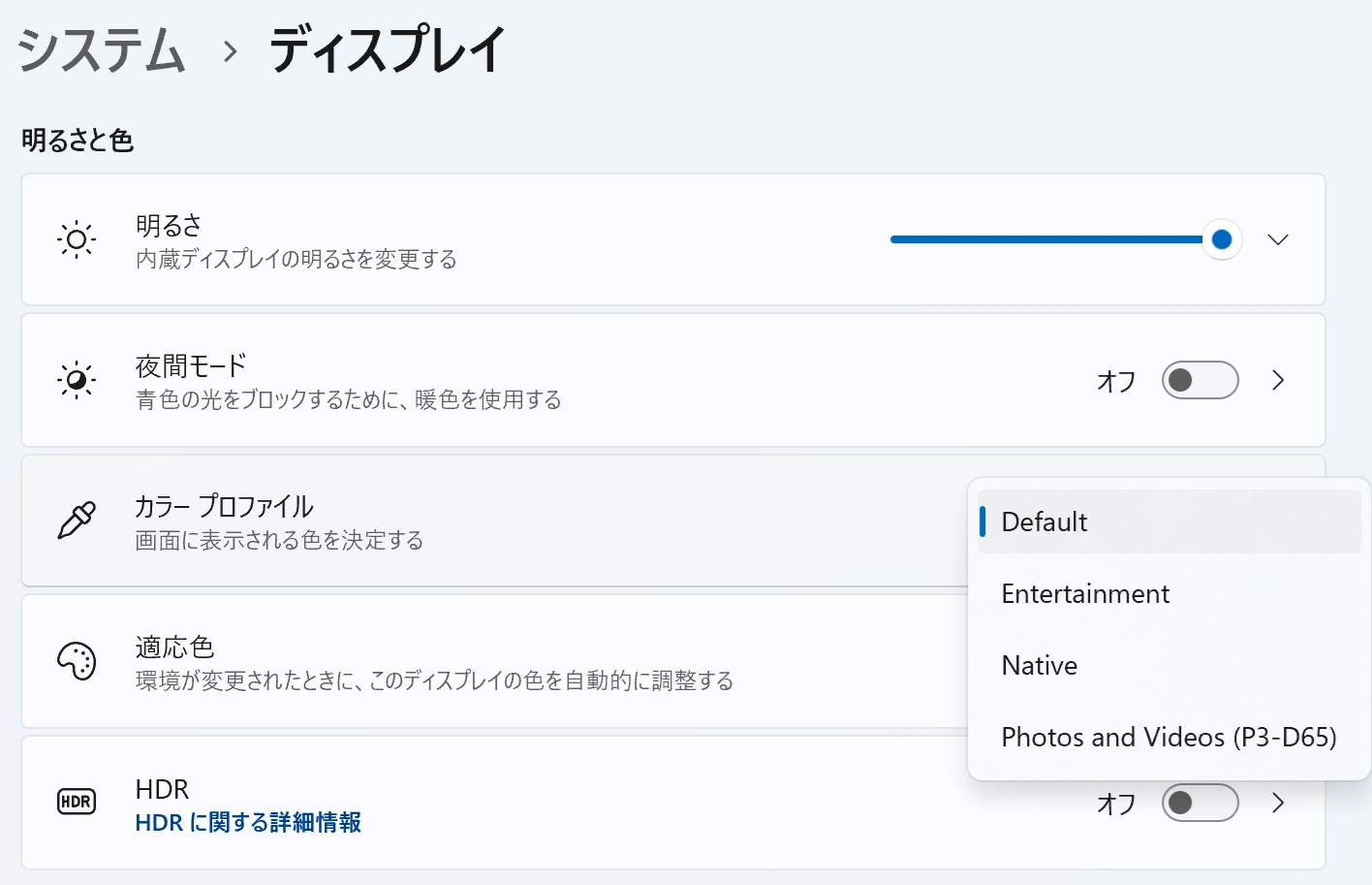Open the HDR に関する詳細情報 link
1372x885 pixels.
(248, 822)
